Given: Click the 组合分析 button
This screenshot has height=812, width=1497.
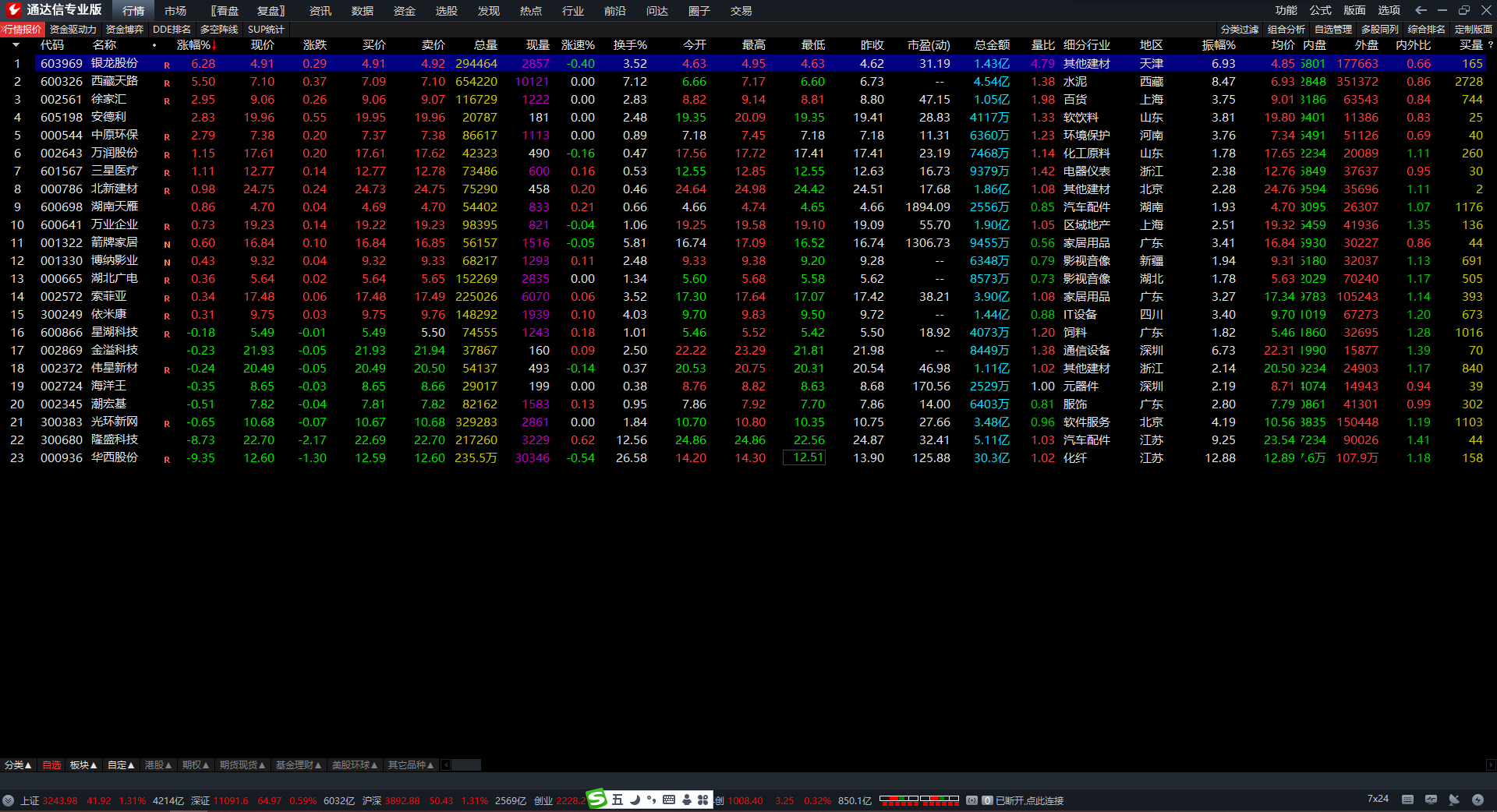Looking at the screenshot, I should [x=1286, y=29].
